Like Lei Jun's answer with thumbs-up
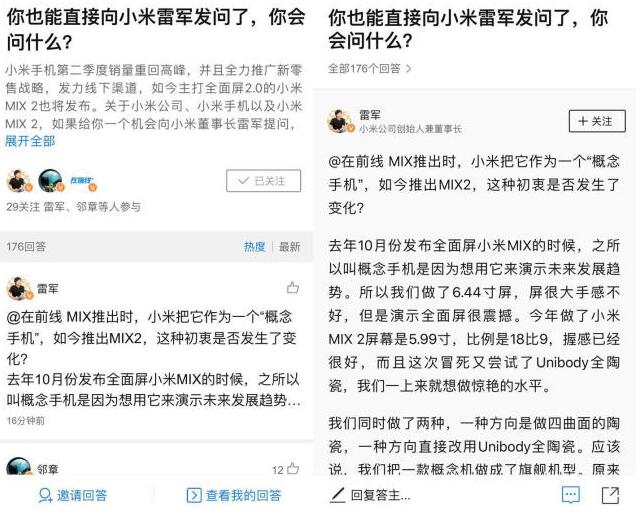 point(293,287)
